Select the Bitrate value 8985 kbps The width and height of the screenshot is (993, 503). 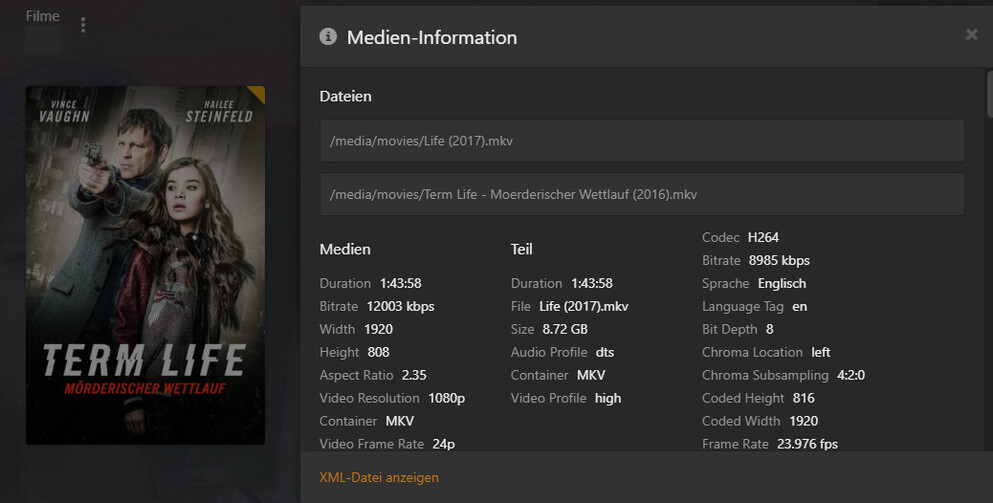click(779, 260)
